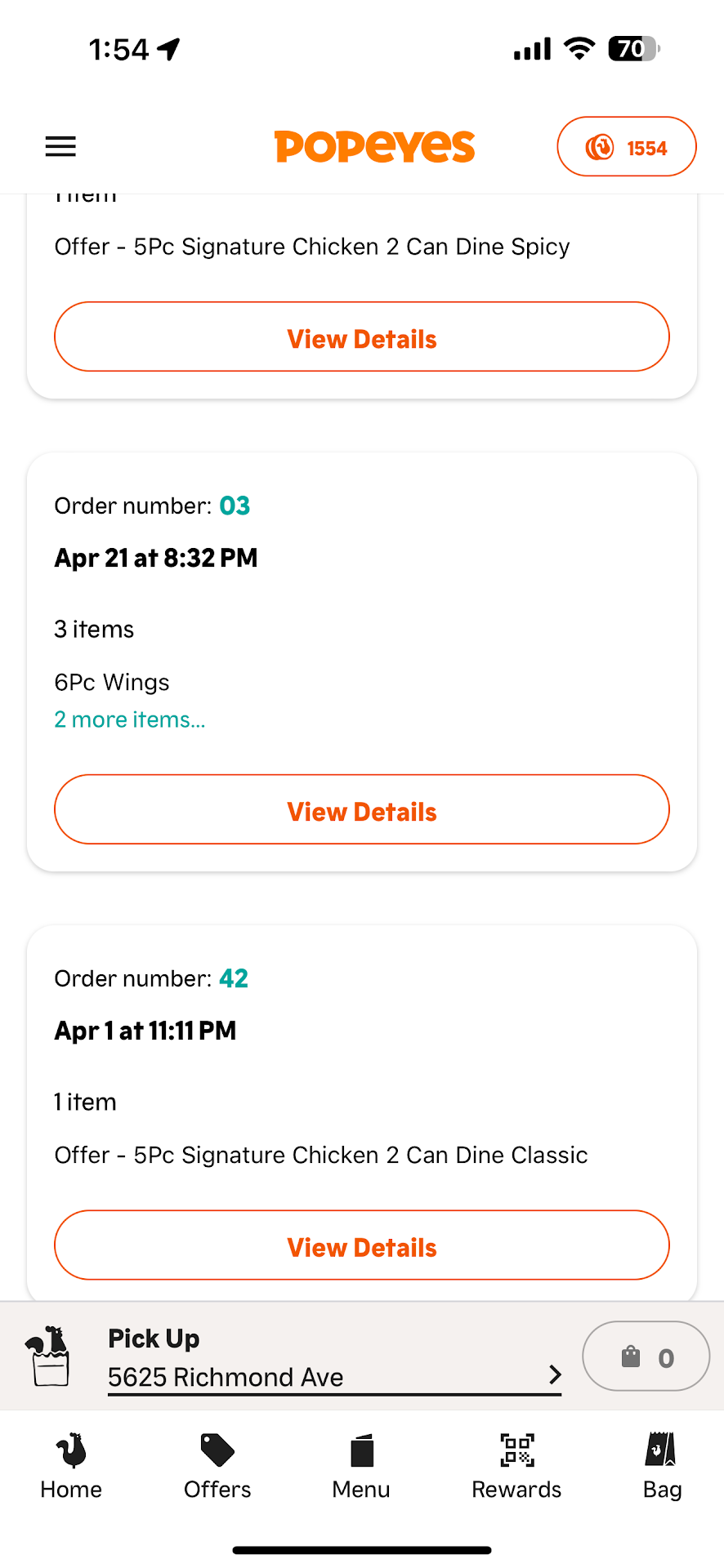This screenshot has height=1568, width=724.
Task: Tap the Apr 21 at 8:32 PM order card
Action: (x=156, y=558)
